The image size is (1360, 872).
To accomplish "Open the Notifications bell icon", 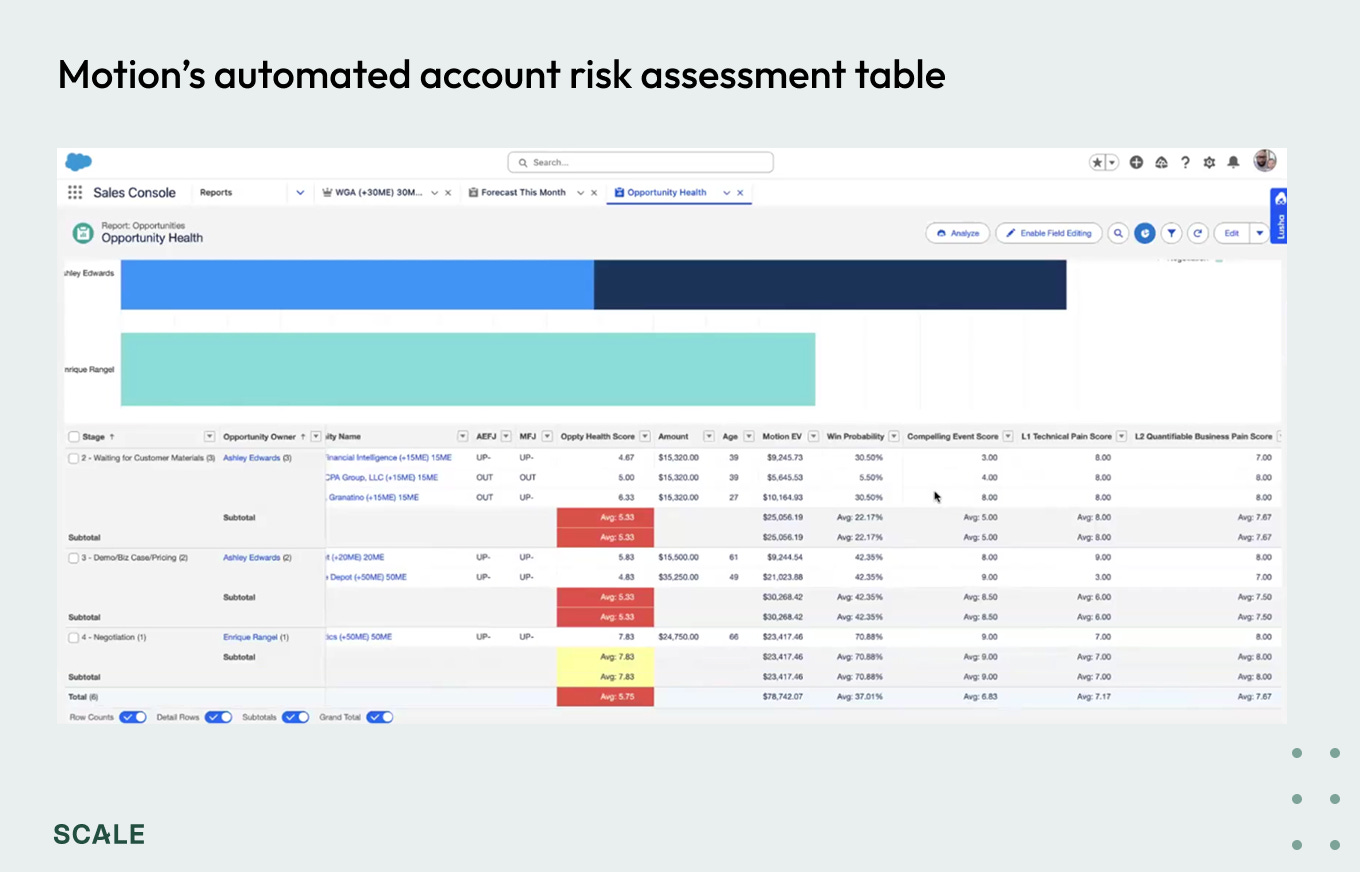I will (1233, 162).
